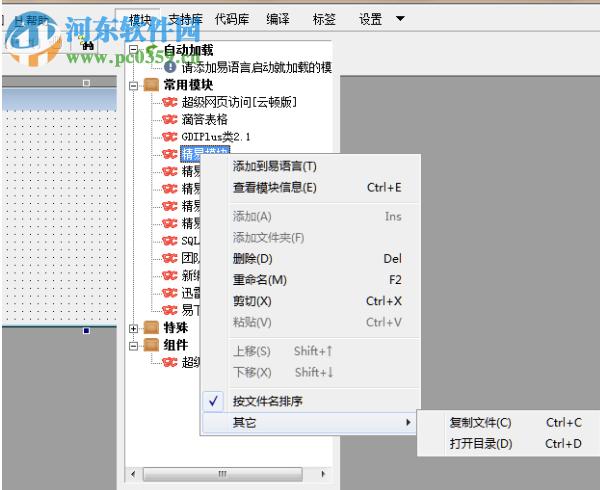Toggle 按文件名排序 checked option
This screenshot has width=600, height=490.
pyautogui.click(x=311, y=401)
